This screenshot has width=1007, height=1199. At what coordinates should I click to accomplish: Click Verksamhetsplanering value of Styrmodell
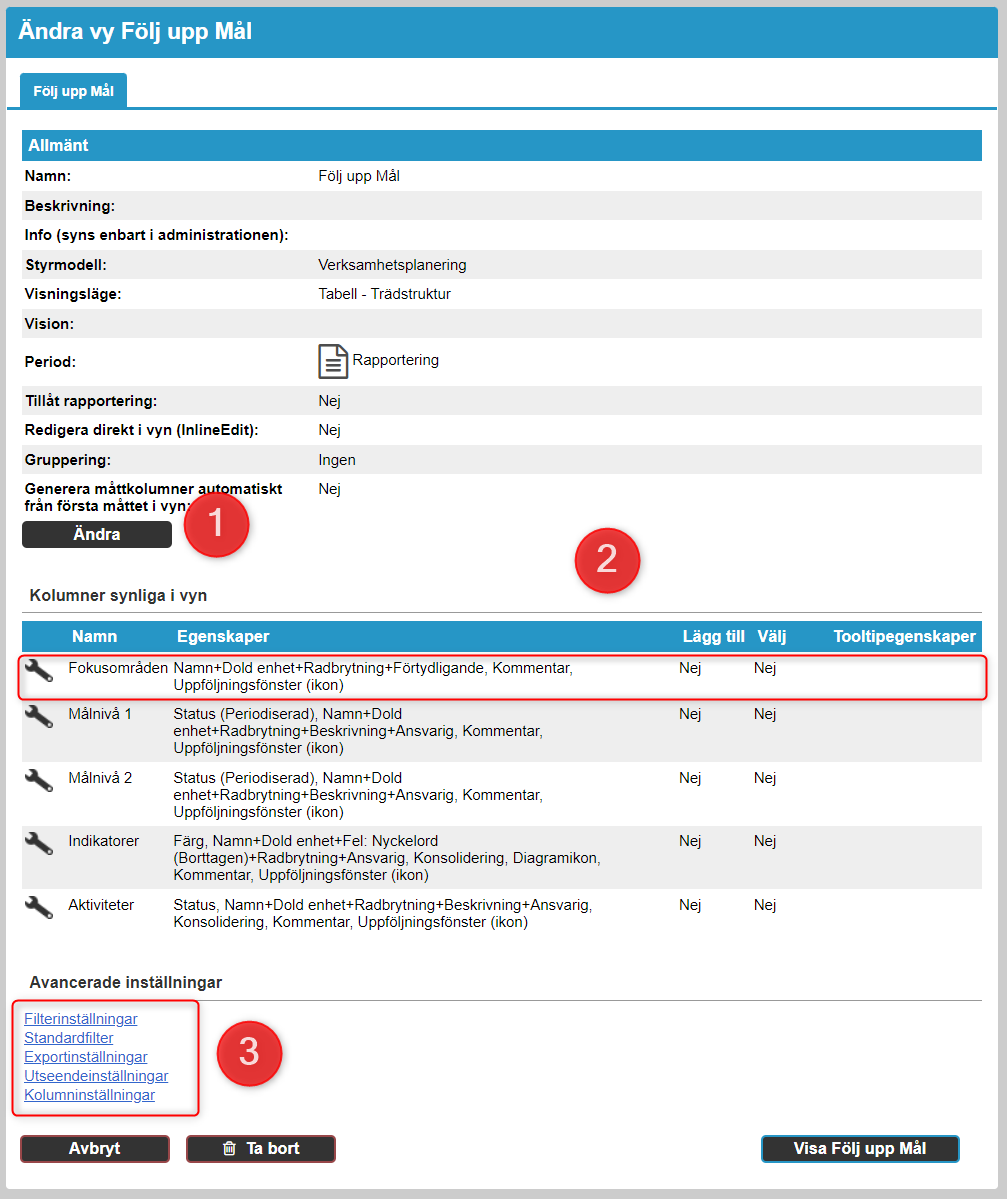click(x=392, y=265)
